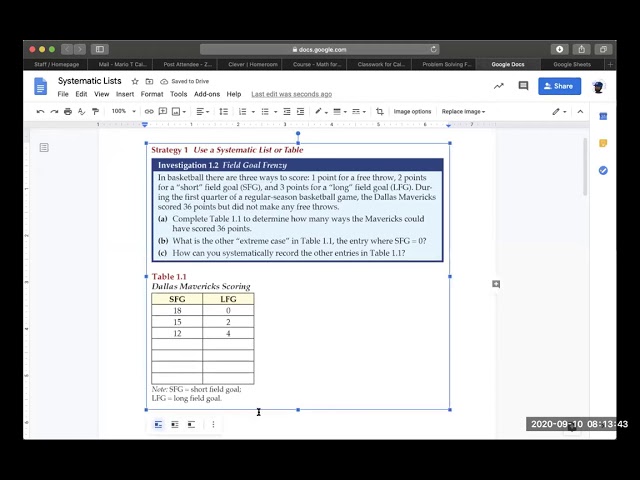Open line spacing options
Screen dimensions: 640x480
click(224, 111)
